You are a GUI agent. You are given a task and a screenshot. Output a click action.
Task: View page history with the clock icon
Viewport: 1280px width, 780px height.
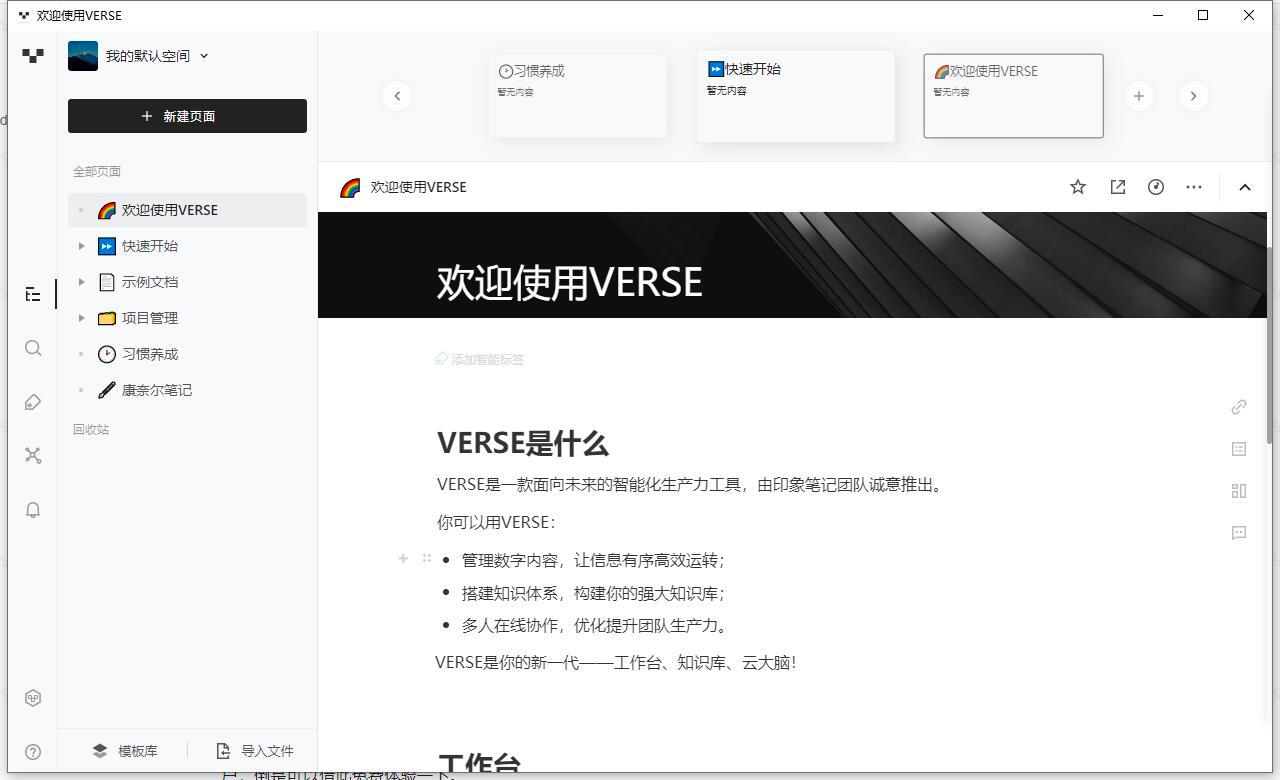[x=1156, y=186]
